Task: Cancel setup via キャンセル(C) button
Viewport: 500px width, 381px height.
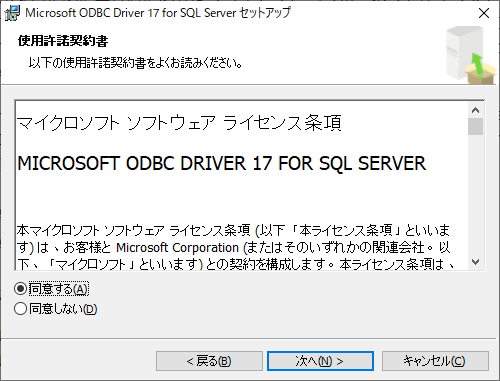Action: (x=435, y=361)
